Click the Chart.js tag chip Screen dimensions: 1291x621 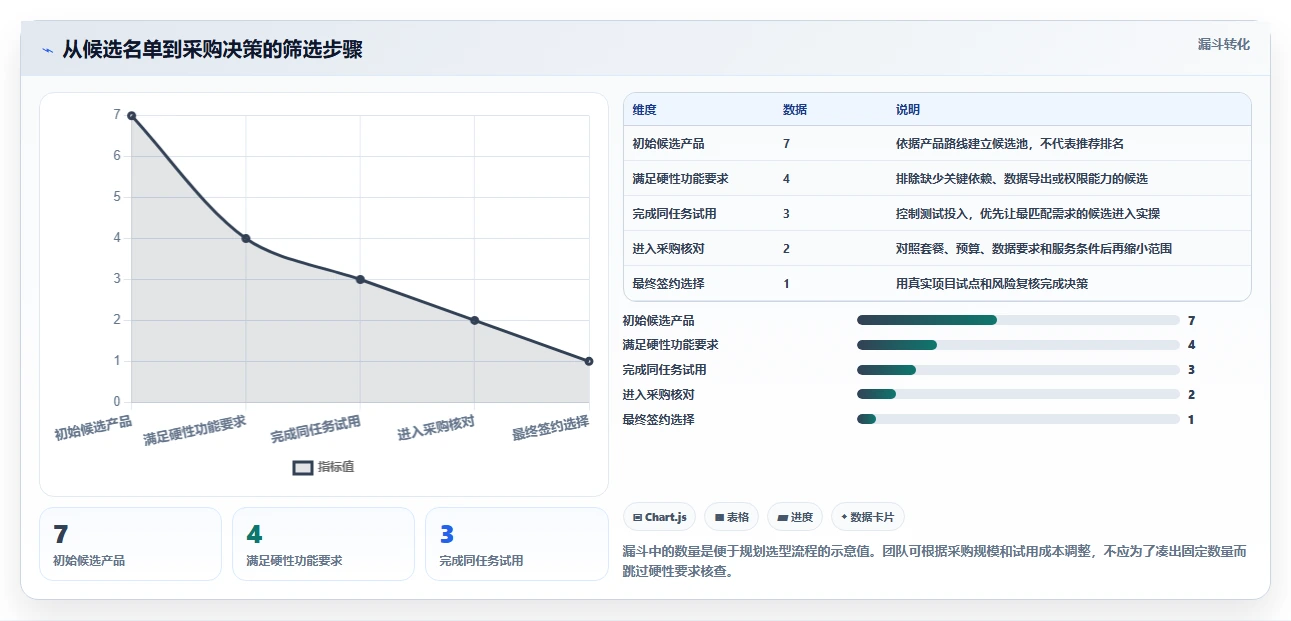(x=660, y=517)
